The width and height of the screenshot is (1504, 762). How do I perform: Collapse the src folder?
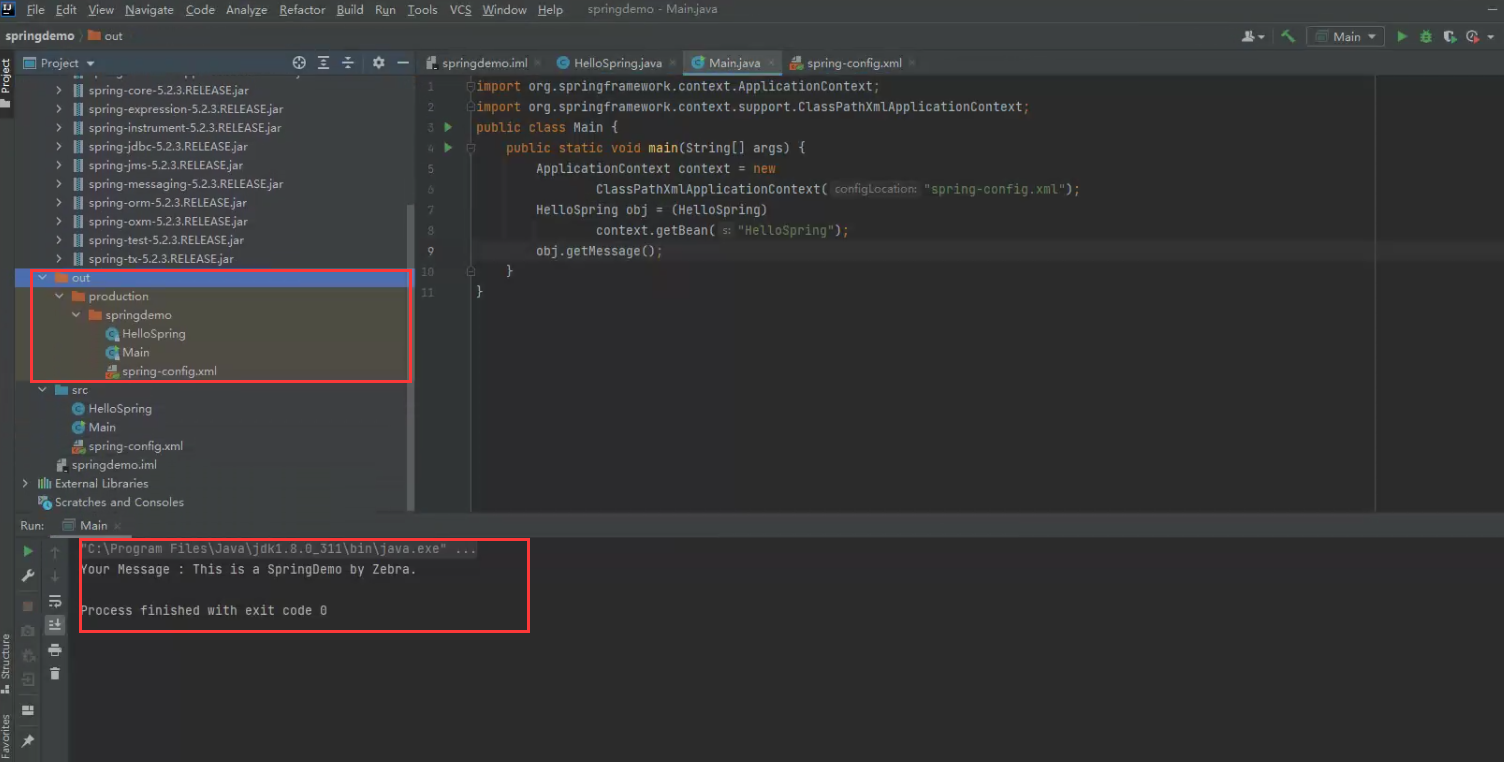click(43, 390)
